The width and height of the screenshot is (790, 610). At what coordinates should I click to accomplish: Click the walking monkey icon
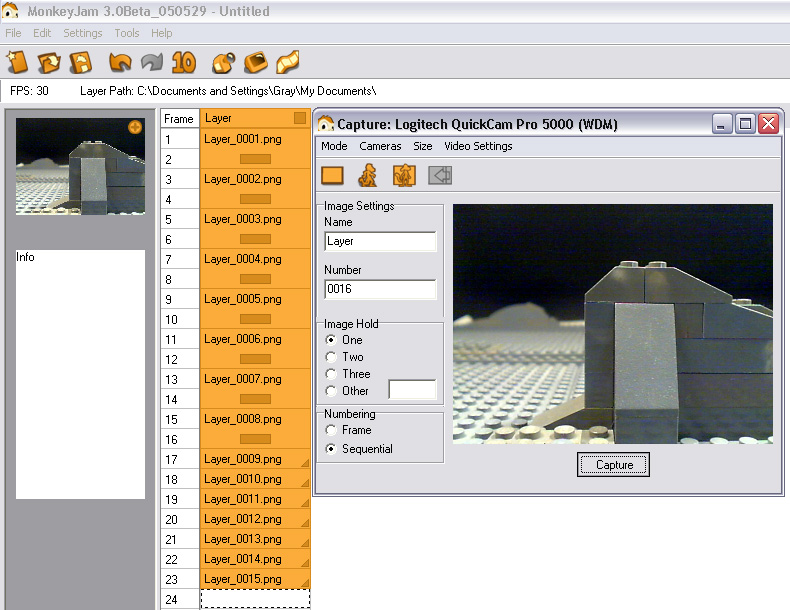(x=368, y=176)
